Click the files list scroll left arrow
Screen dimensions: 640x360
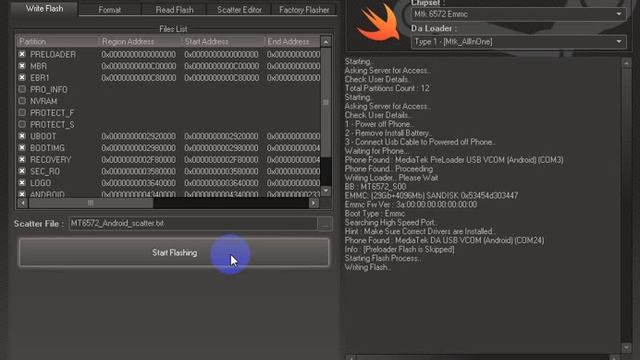click(22, 203)
